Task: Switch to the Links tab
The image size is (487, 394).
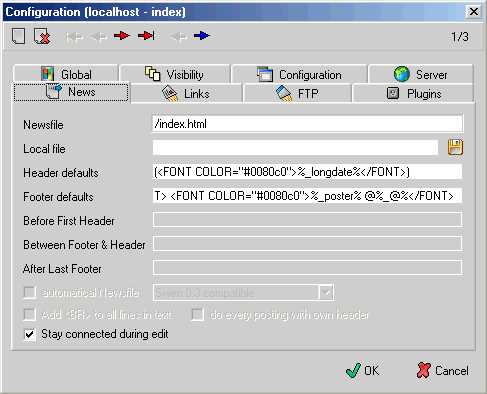Action: (186, 93)
